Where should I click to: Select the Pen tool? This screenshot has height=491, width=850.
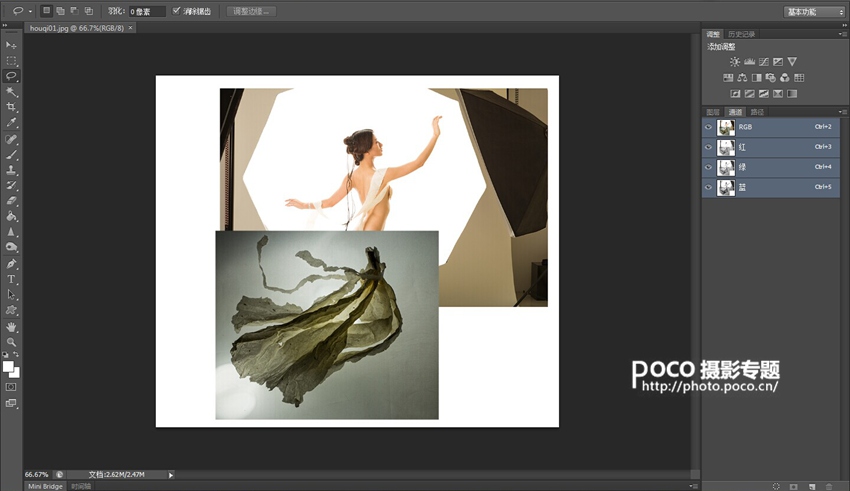coord(11,264)
